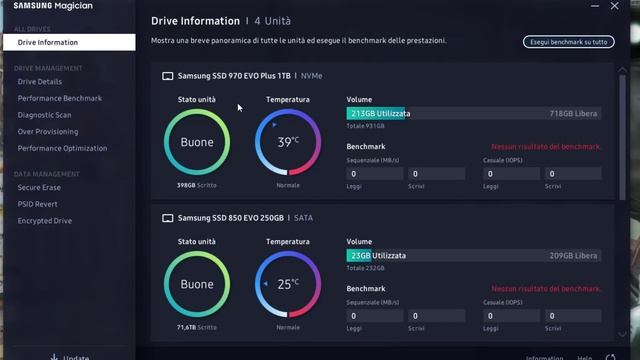Viewport: 640px width, 360px height.
Task: Click the scroll down arrow
Action: (622, 334)
